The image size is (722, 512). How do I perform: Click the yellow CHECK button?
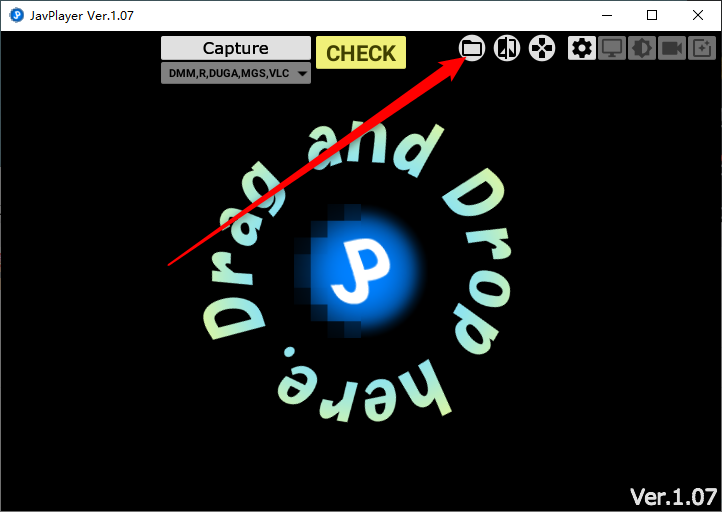[361, 52]
